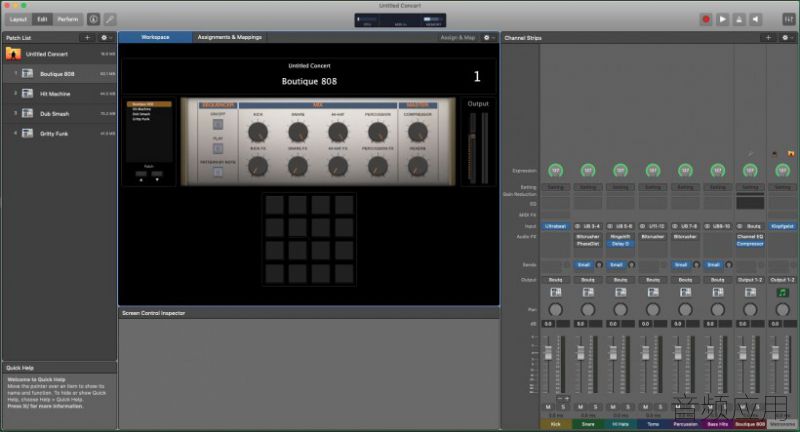Click the Kick expression knob
The width and height of the screenshot is (800, 432).
556,170
